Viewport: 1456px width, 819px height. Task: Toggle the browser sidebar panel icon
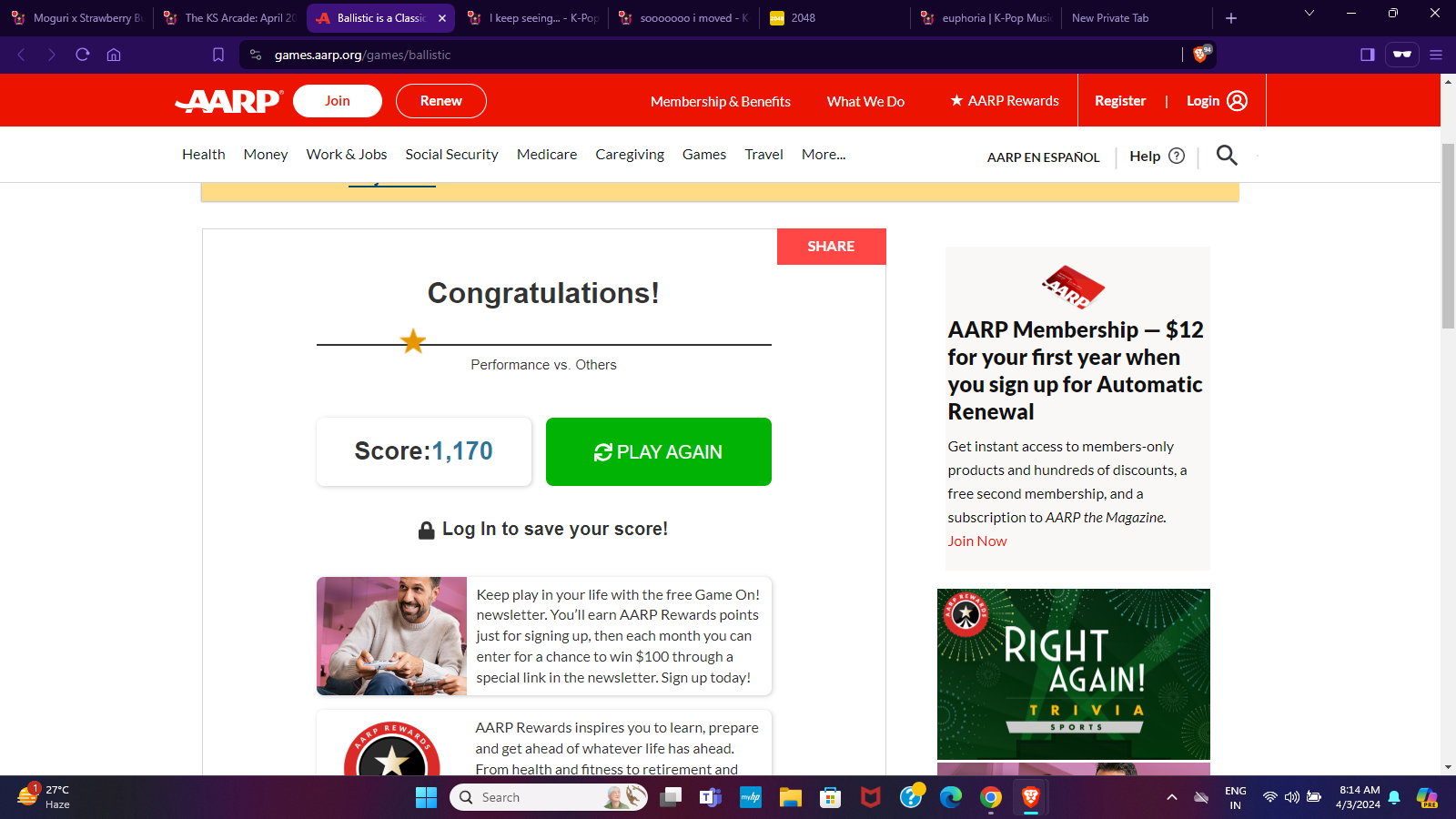1367,55
